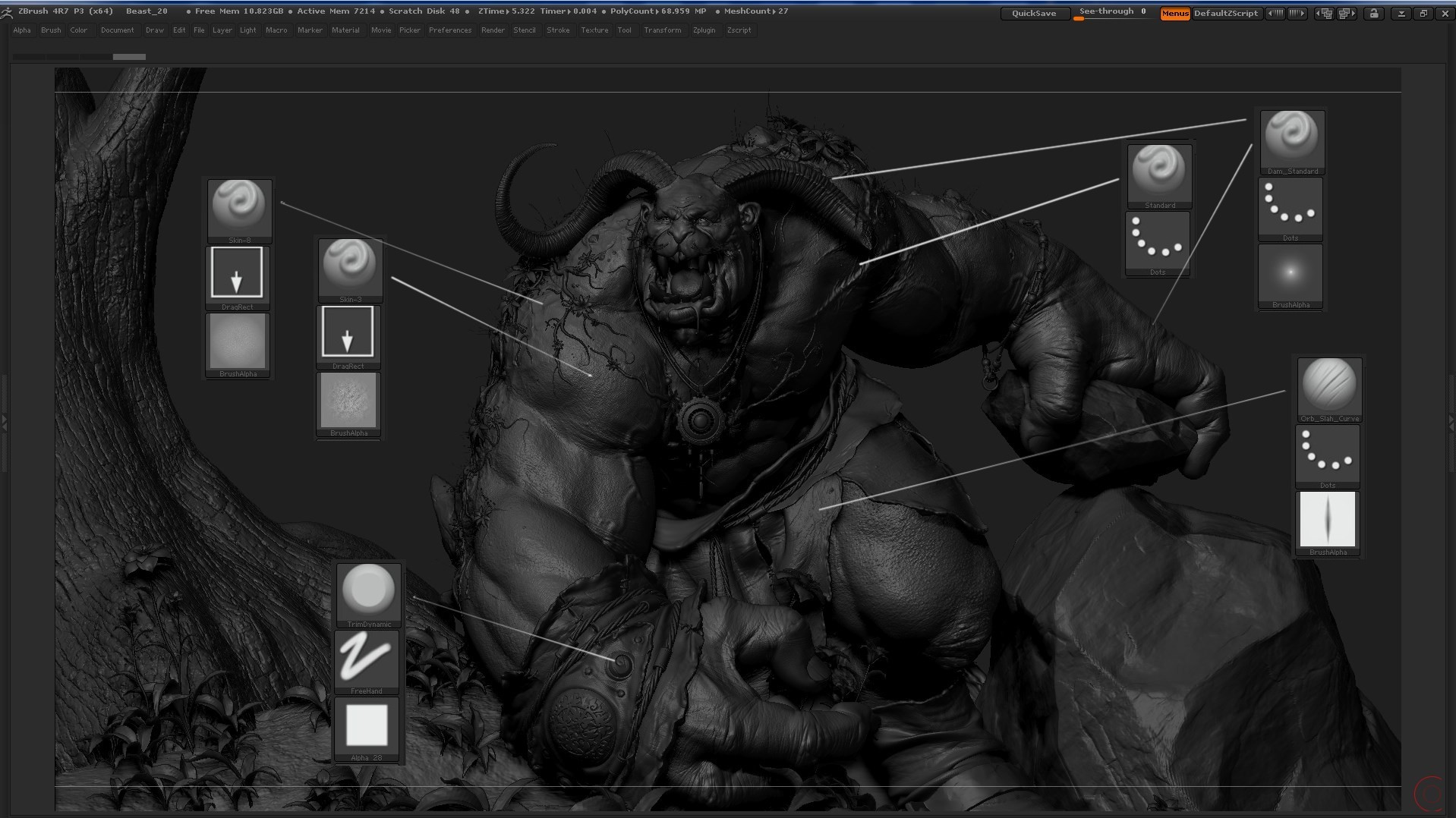Select the Alpha 28 square alpha
This screenshot has width=1456, height=818.
(367, 729)
